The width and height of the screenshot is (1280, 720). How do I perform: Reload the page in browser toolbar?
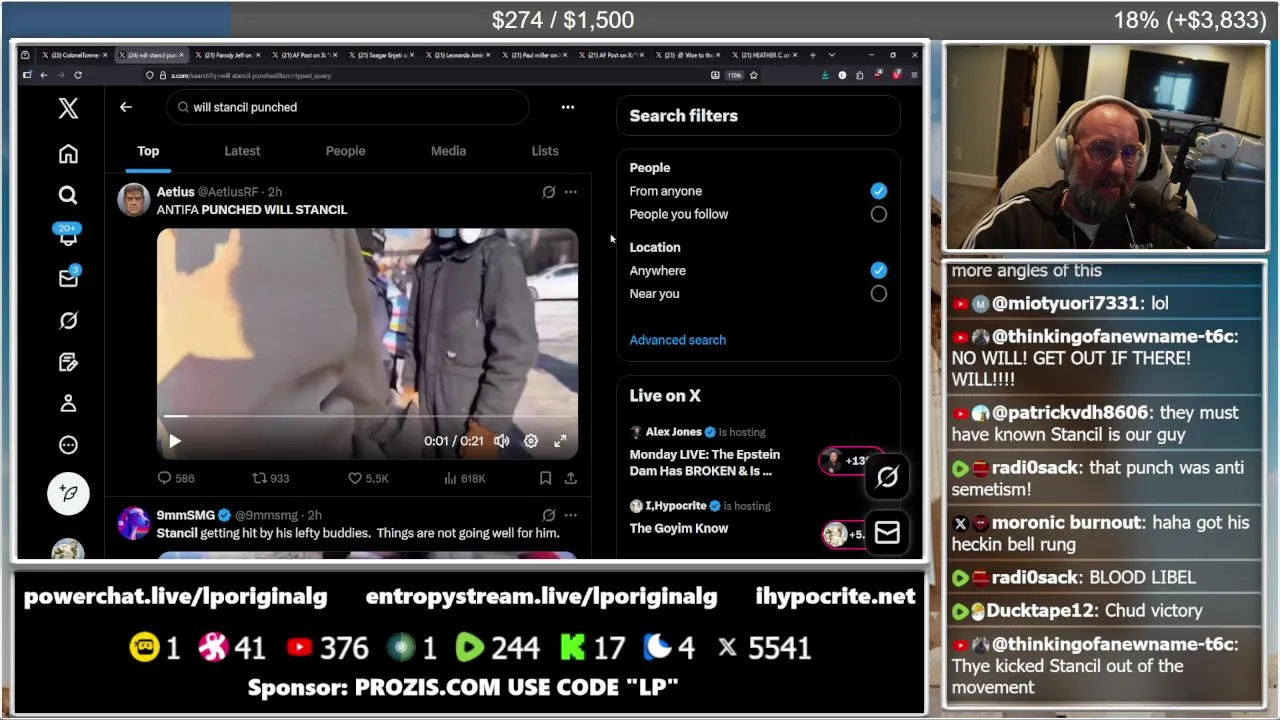[78, 75]
